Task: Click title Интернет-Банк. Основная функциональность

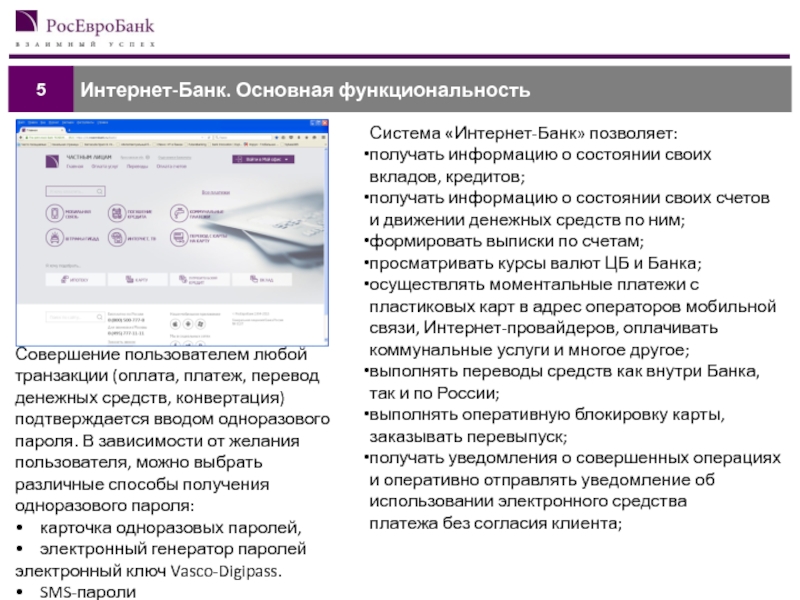Action: 305,90
